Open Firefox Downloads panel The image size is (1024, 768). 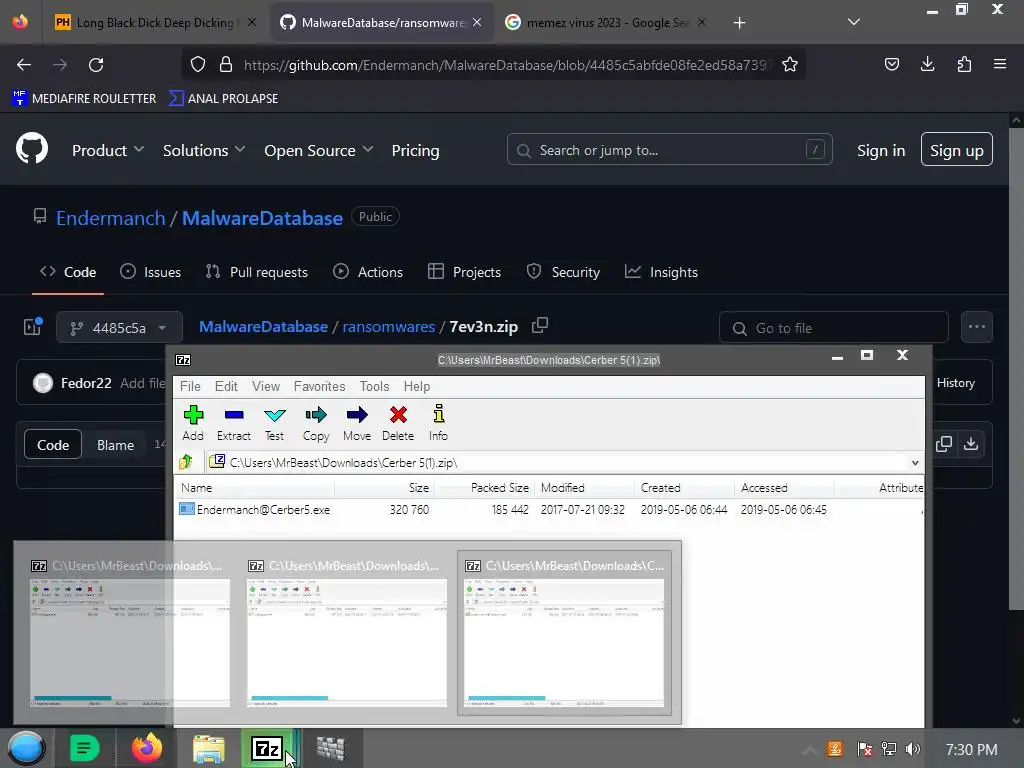(x=927, y=64)
